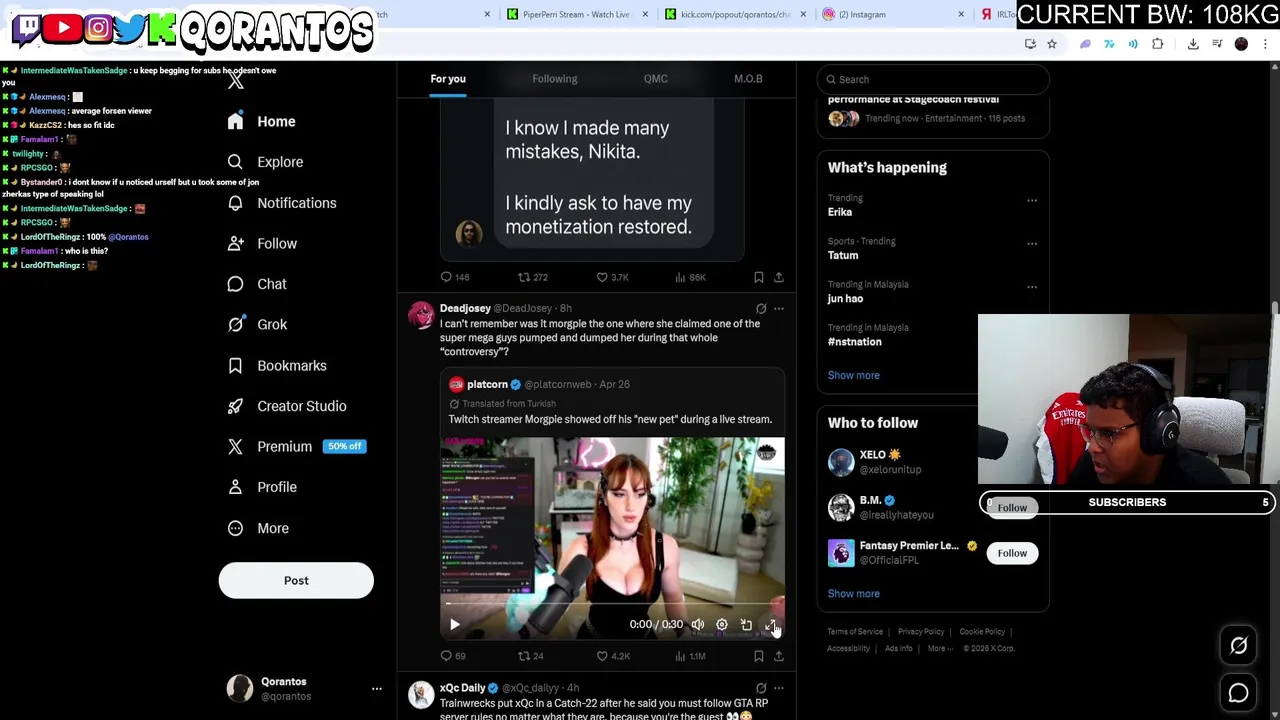Open more options on Deadjosey's post
This screenshot has height=720, width=1280.
click(779, 309)
